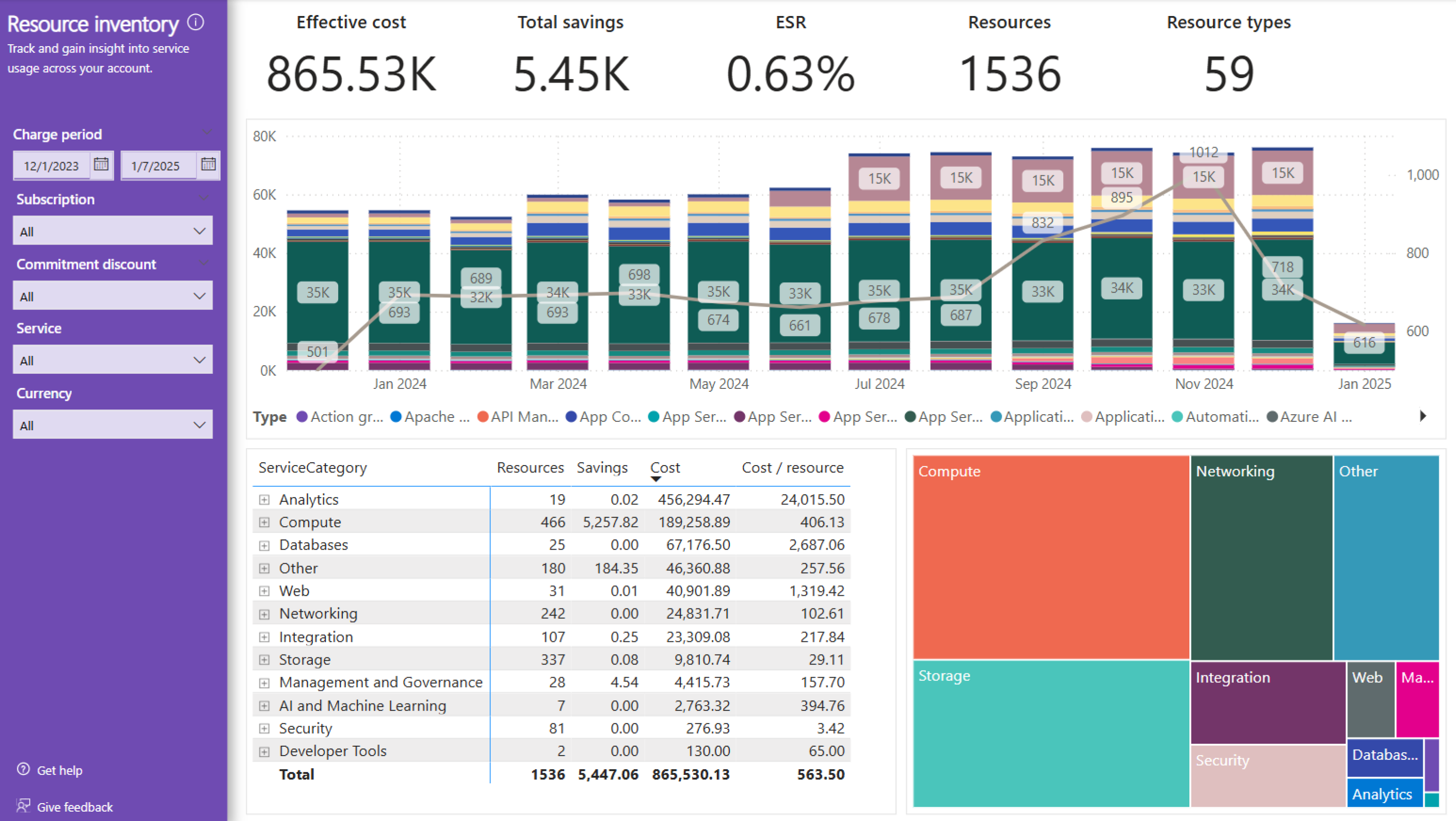
Task: Click the Get help icon
Action: pos(23,769)
